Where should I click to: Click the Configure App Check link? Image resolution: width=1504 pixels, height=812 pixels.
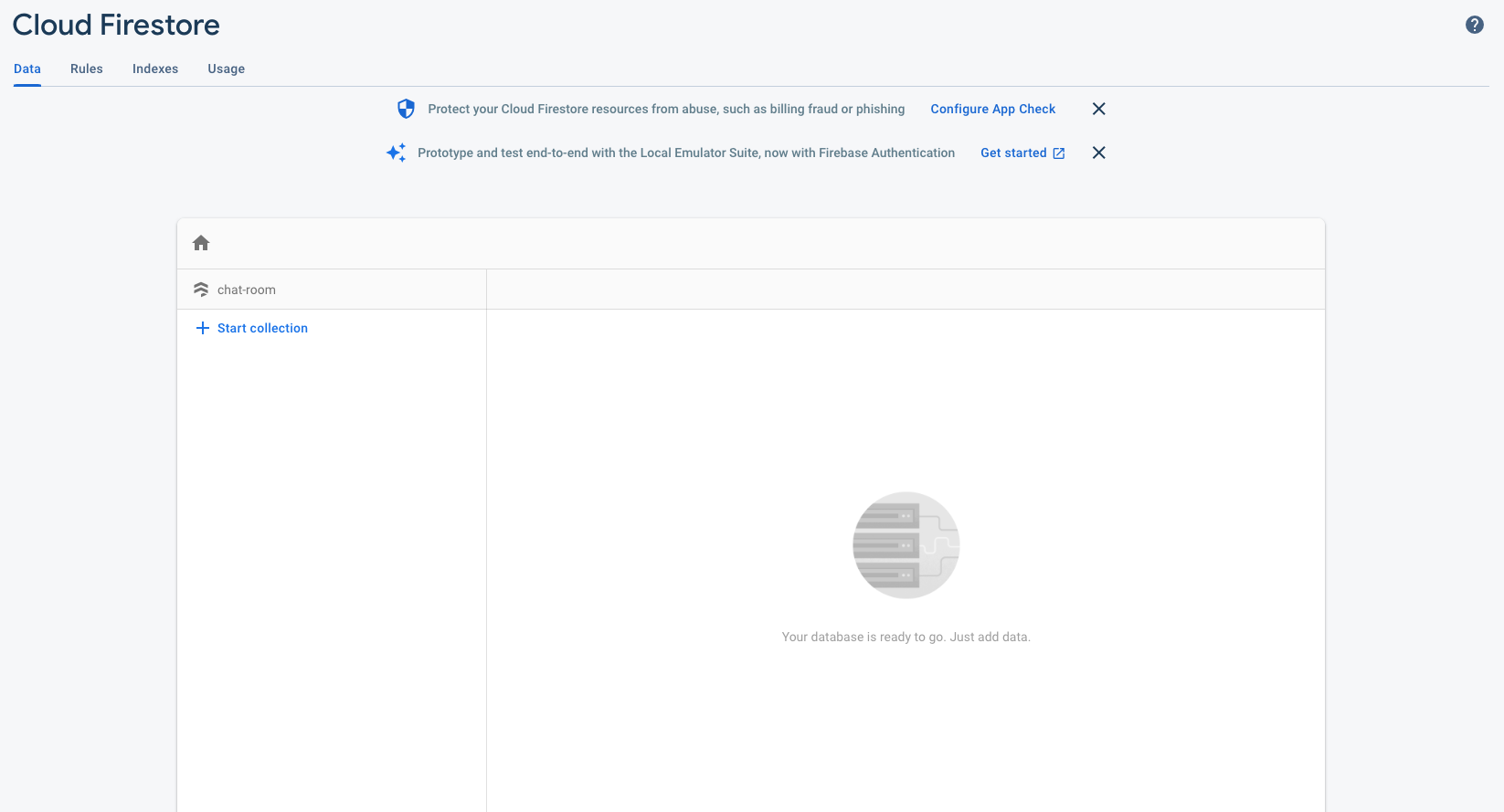coord(993,109)
